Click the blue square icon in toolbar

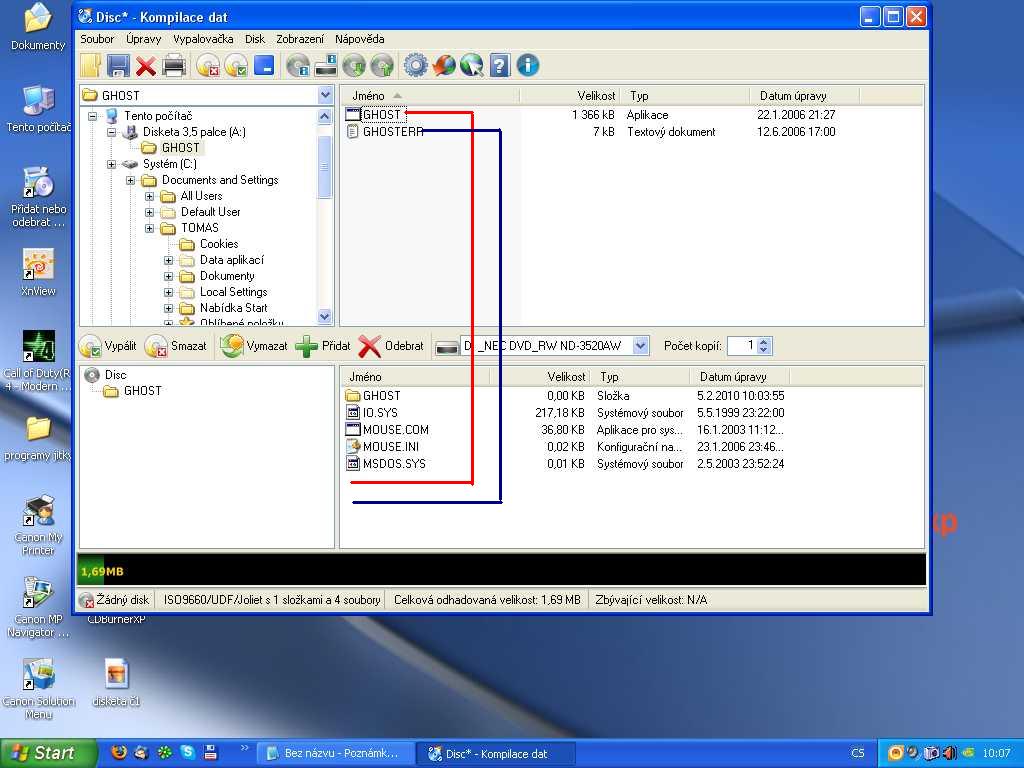click(x=264, y=65)
